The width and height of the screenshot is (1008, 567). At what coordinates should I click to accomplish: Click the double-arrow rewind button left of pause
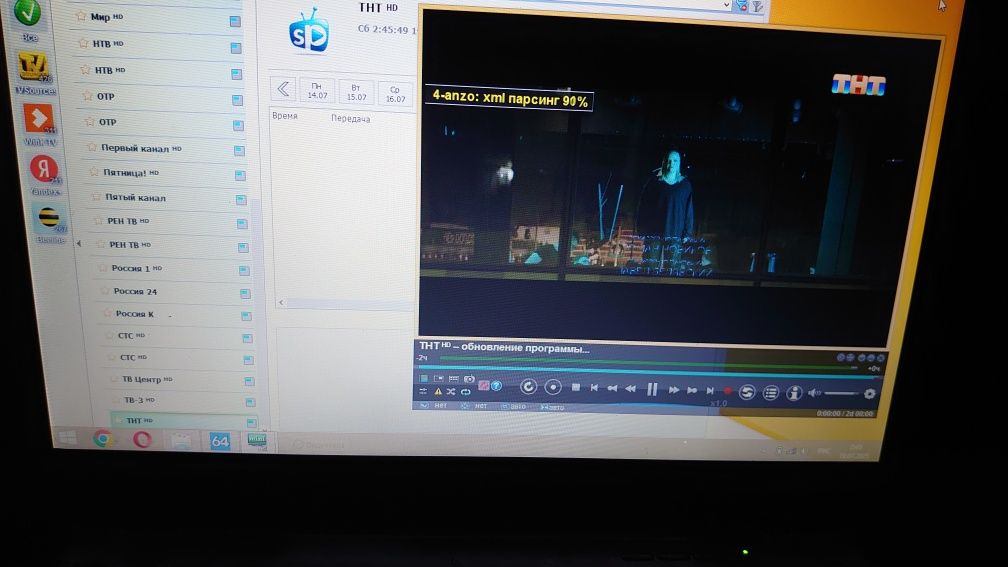pyautogui.click(x=631, y=388)
